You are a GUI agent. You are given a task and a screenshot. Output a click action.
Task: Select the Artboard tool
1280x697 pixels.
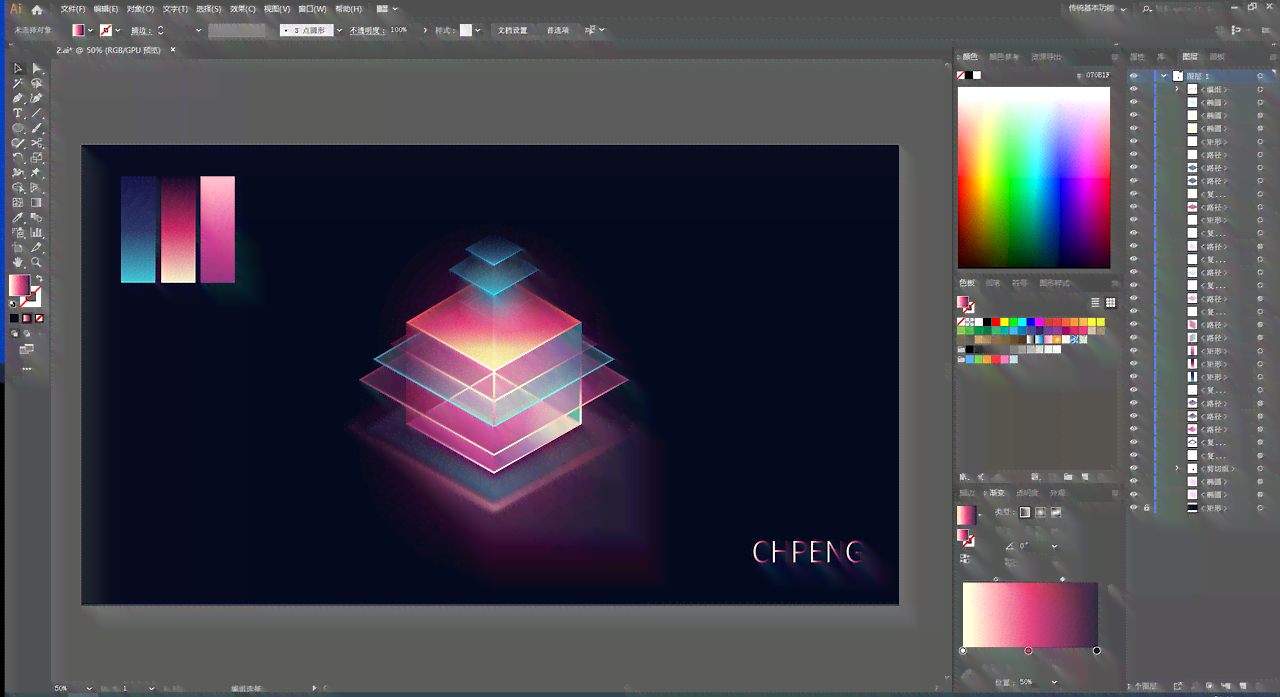tap(18, 248)
